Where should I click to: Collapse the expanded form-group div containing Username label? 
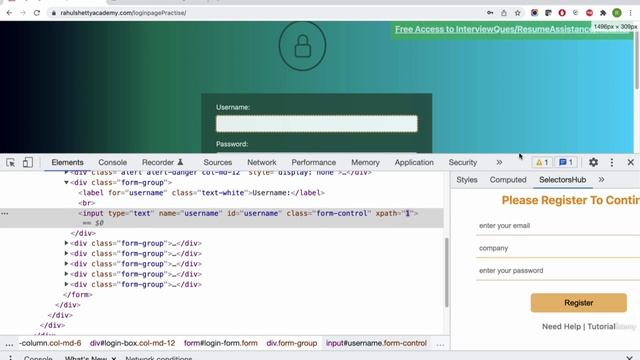(66, 182)
